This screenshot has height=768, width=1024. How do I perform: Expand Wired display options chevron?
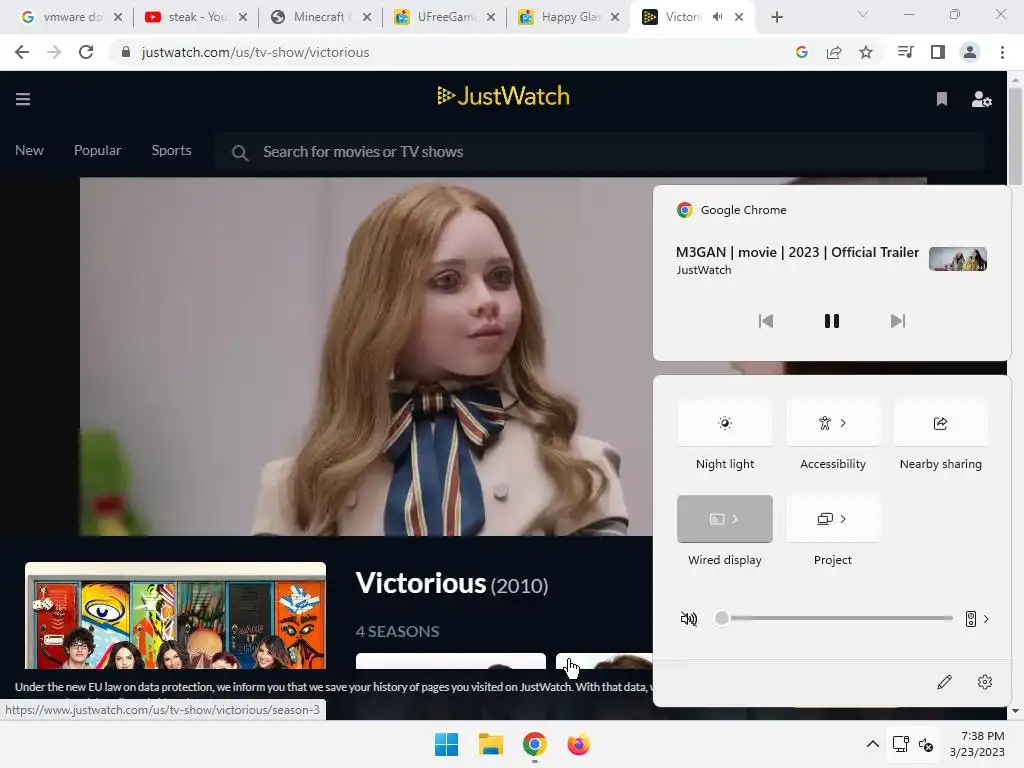point(735,519)
